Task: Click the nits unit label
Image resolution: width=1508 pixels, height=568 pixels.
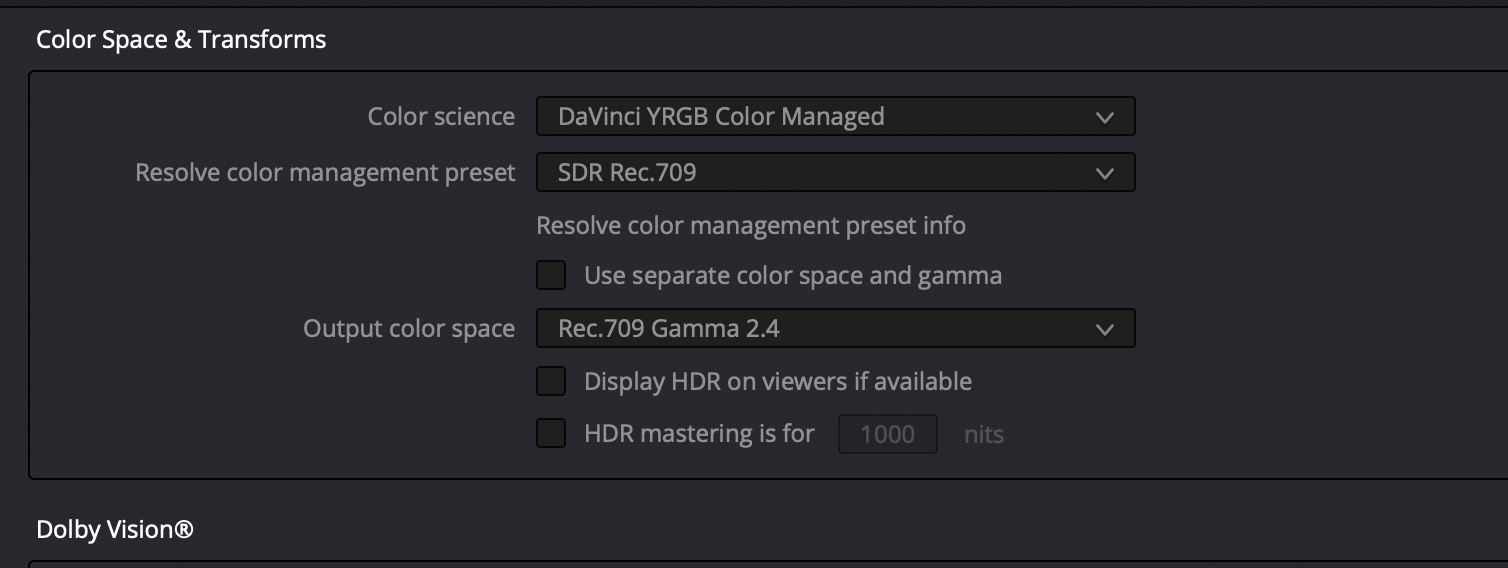Action: 984,435
